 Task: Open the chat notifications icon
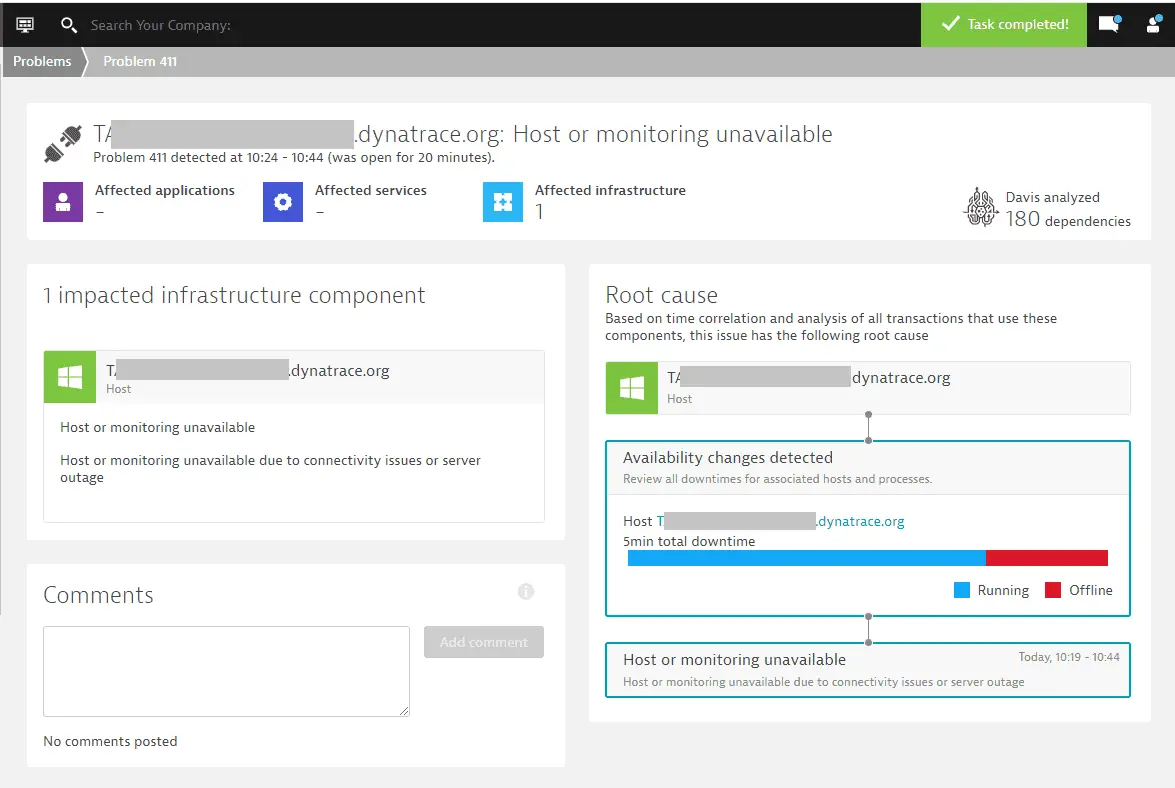pos(1109,24)
